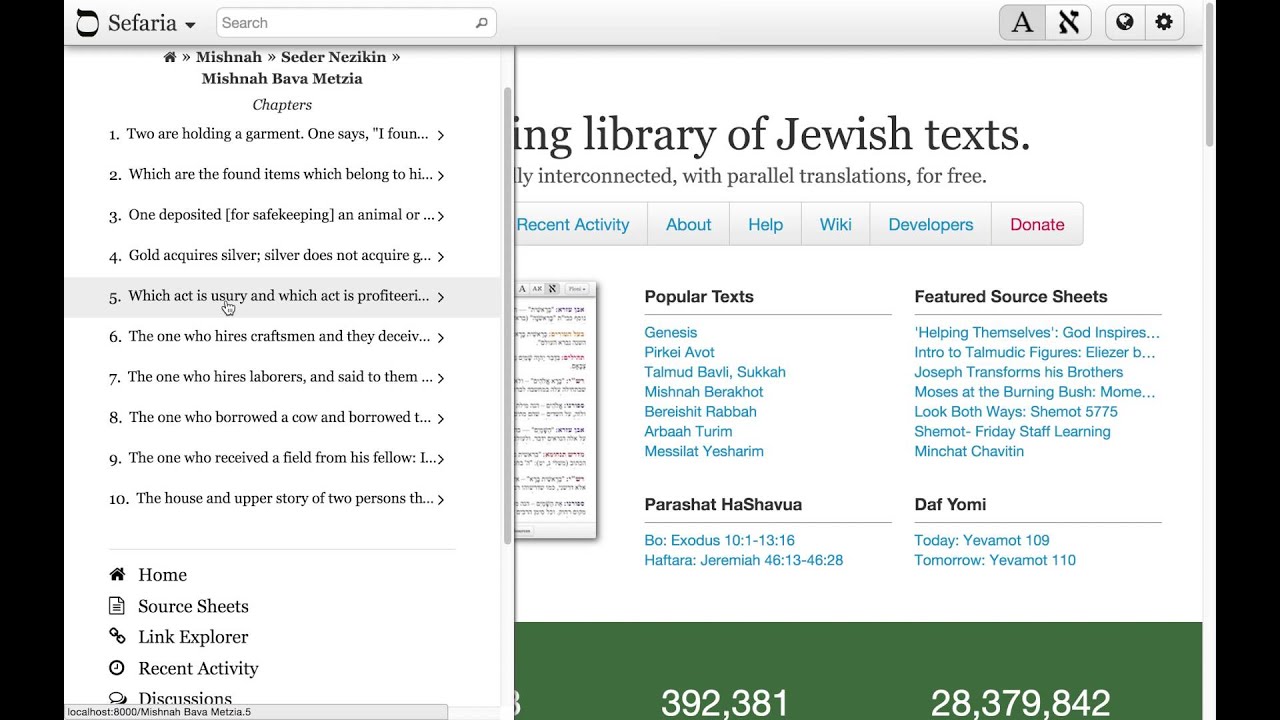
Task: Open Recent Activity from sidebar menu
Action: pos(198,668)
